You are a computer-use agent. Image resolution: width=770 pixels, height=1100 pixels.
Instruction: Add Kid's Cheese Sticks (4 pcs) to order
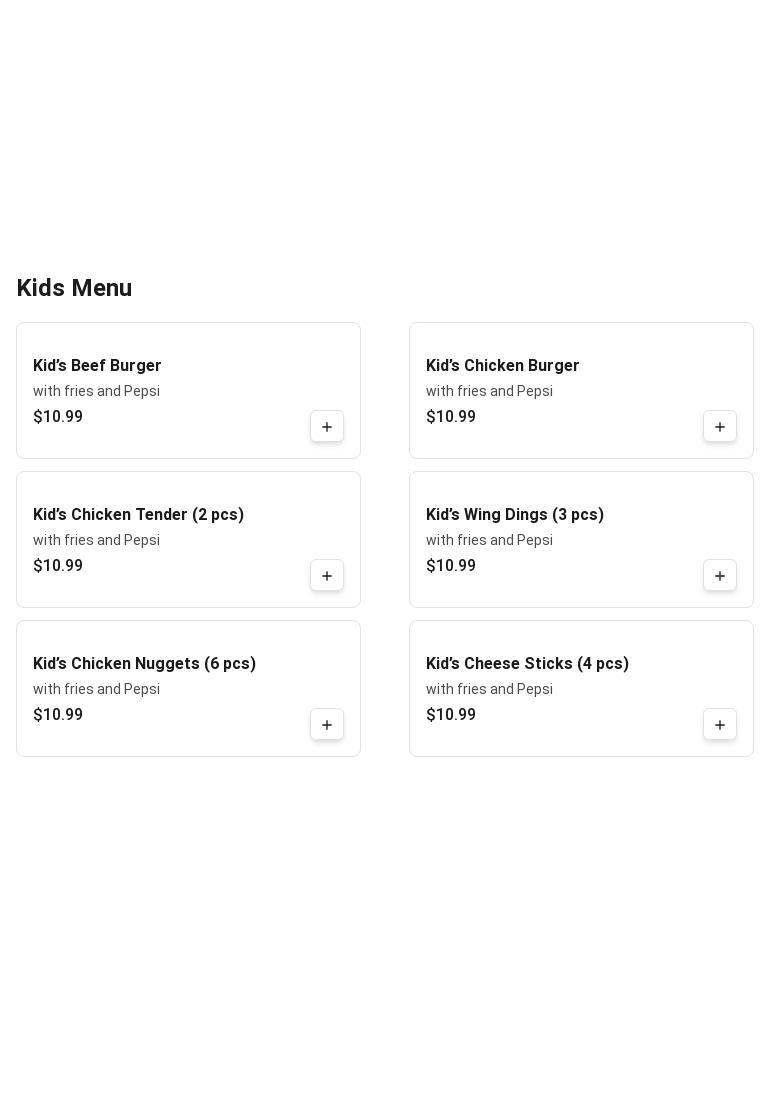tap(720, 725)
